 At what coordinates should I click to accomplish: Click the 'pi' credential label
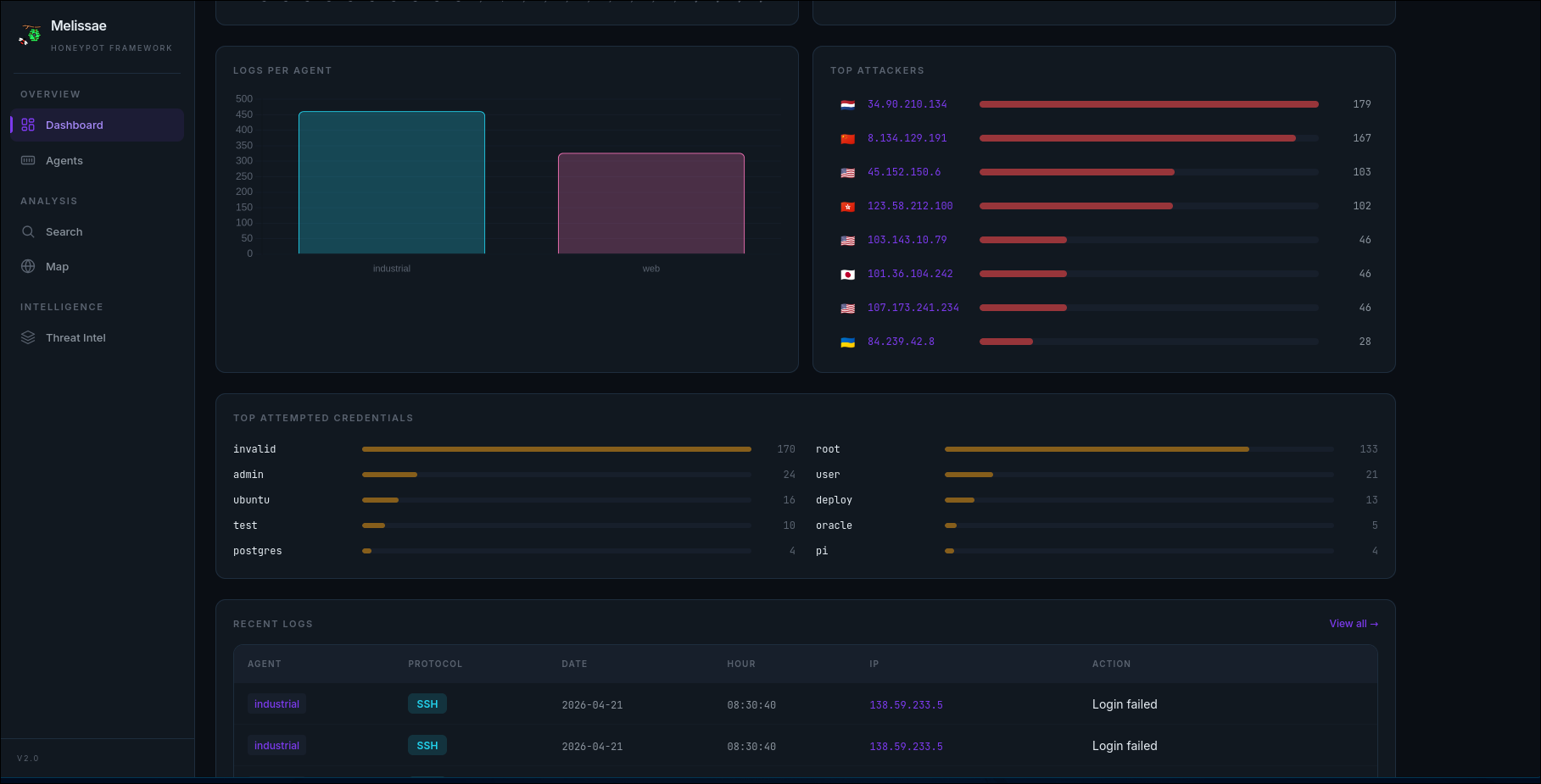822,551
